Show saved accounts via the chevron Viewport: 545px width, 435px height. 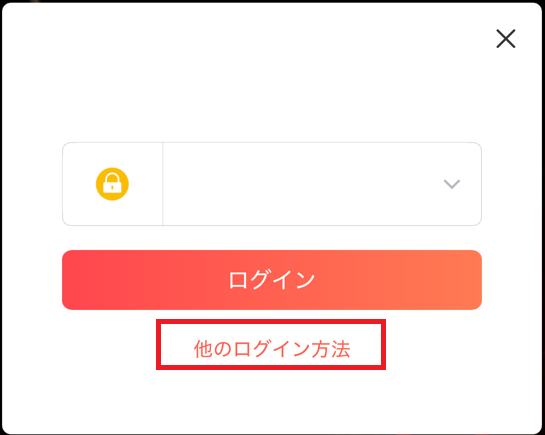point(452,184)
